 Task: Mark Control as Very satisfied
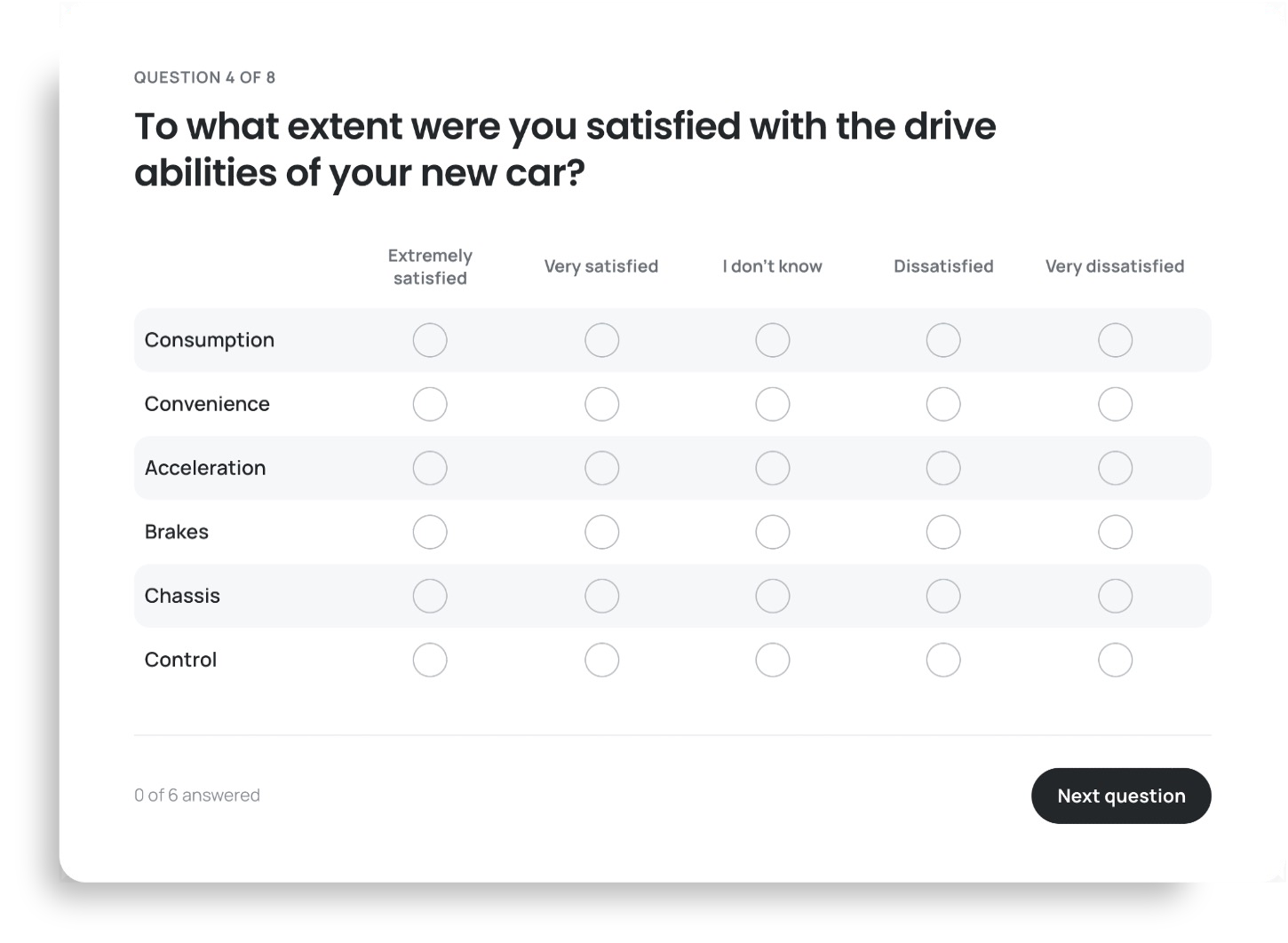pyautogui.click(x=601, y=660)
